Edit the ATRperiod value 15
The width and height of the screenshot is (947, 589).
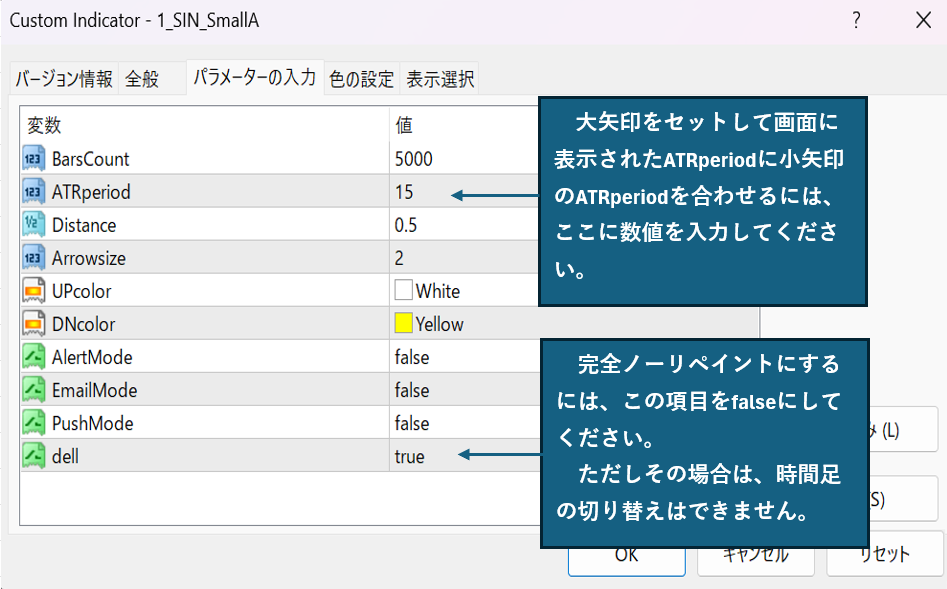tap(404, 192)
